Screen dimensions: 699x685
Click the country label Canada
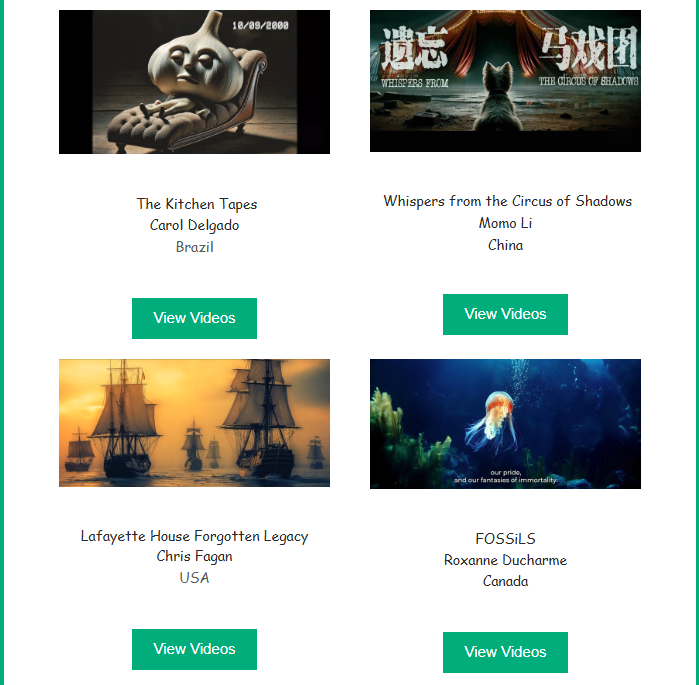(505, 581)
